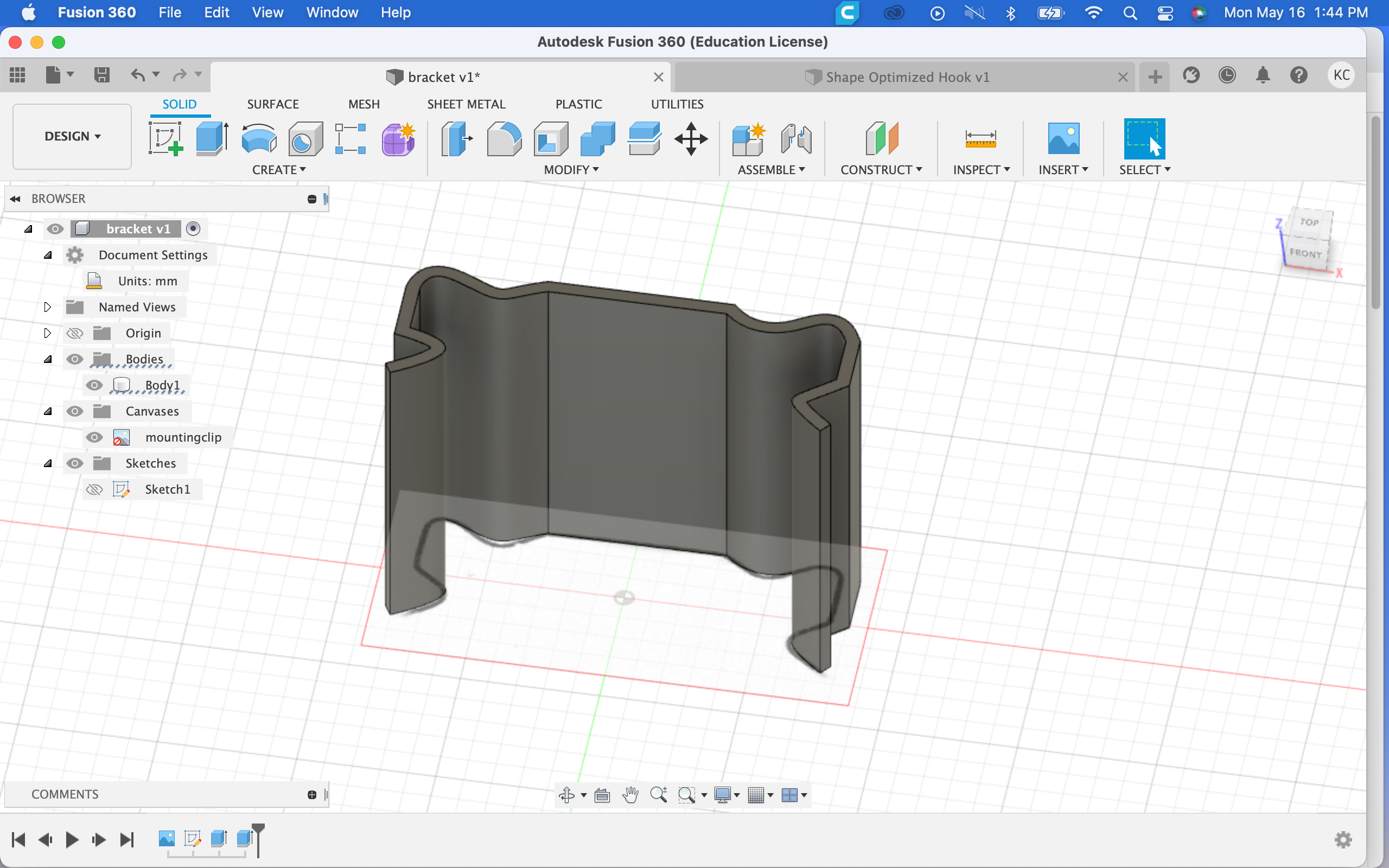1389x868 pixels.
Task: Select the Create Form icon
Action: tap(398, 138)
